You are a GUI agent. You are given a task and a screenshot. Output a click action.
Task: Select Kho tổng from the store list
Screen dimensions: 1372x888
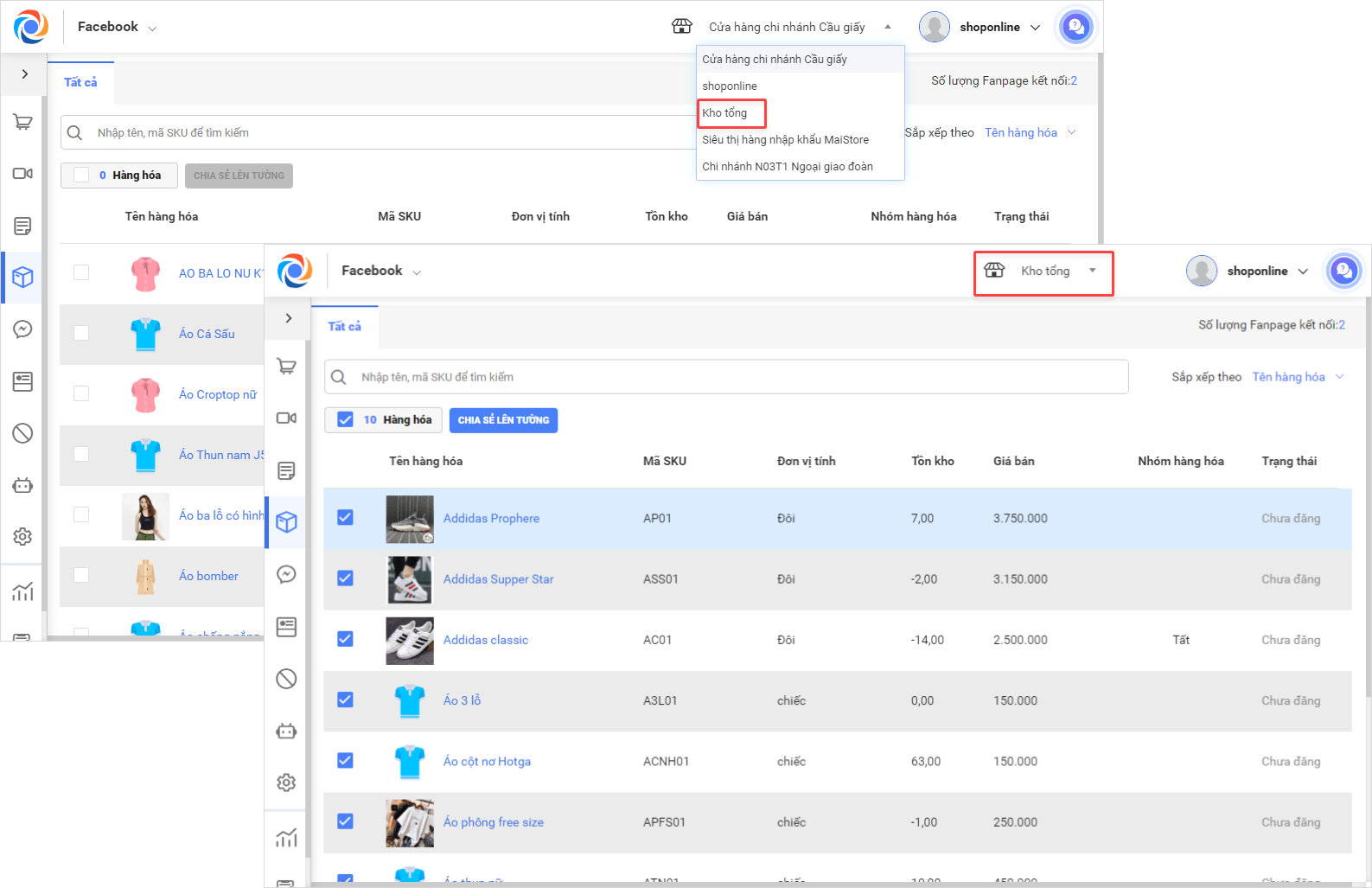724,113
